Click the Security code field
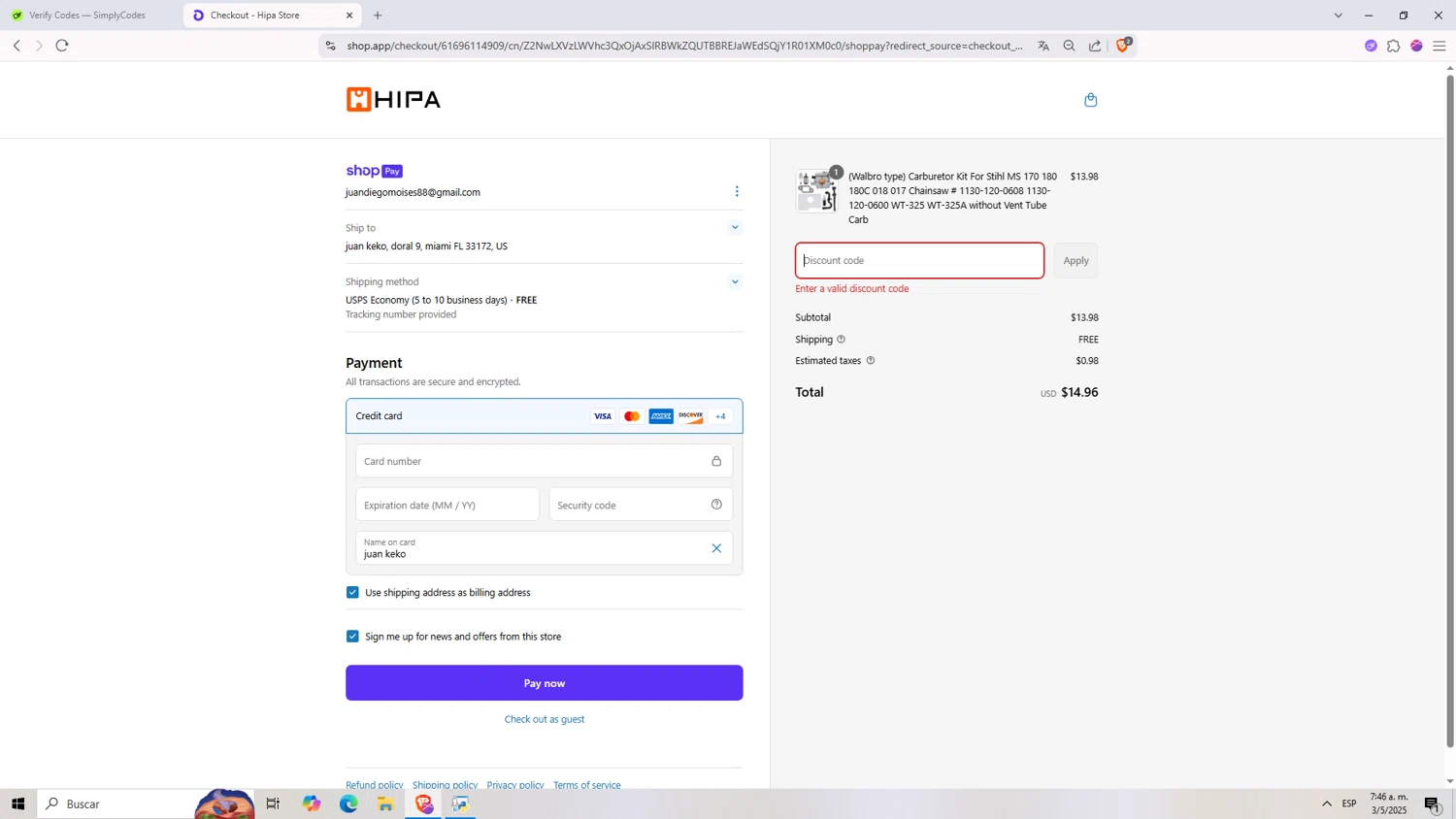The width and height of the screenshot is (1456, 819). [641, 505]
